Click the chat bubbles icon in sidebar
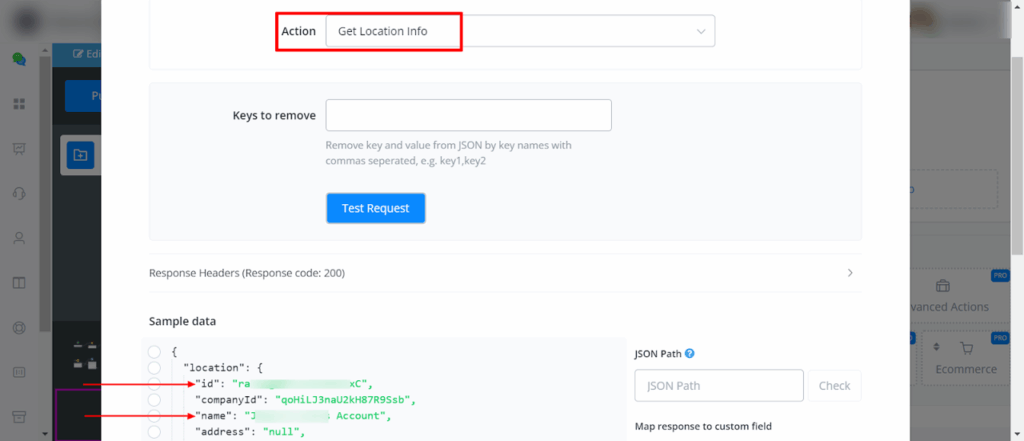The height and width of the screenshot is (441, 1024). 18,59
